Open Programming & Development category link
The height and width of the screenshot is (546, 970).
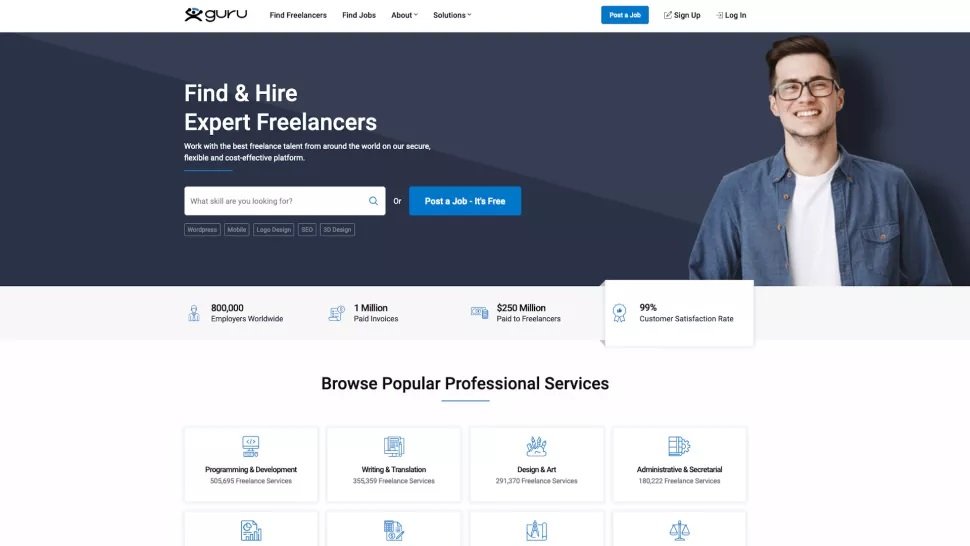[x=251, y=469]
